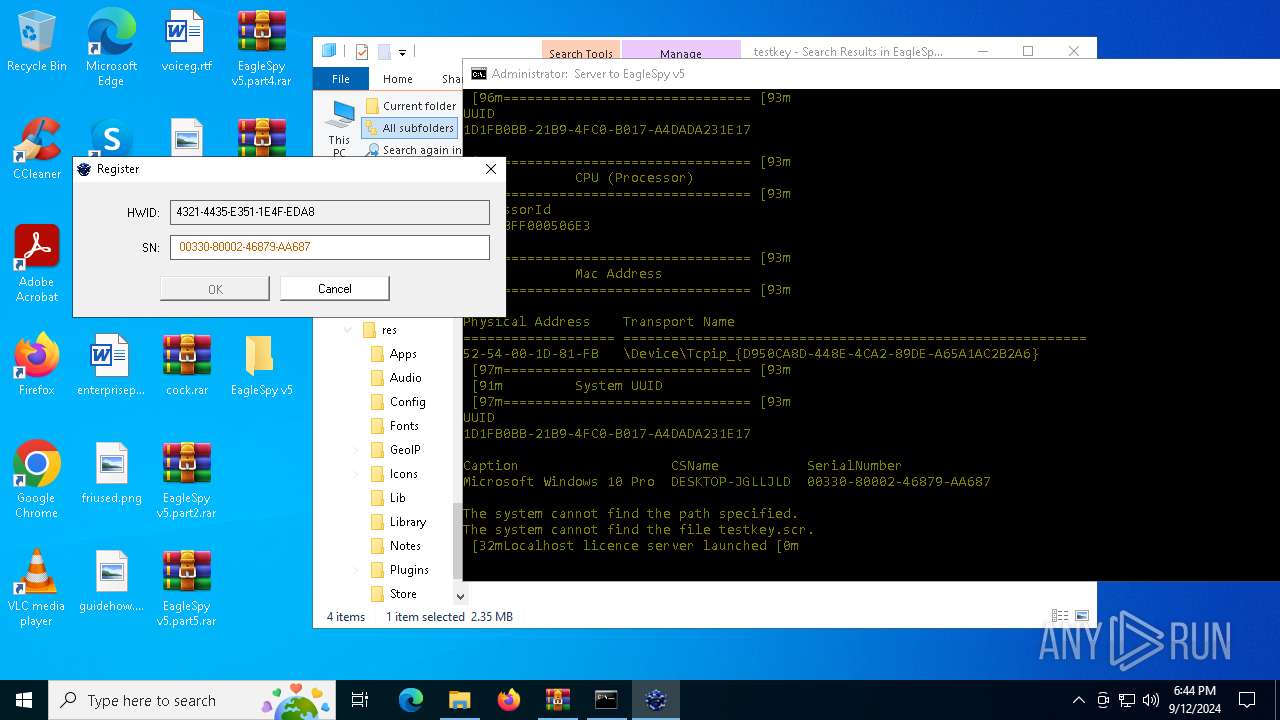Screen dimensions: 1280x720
Task: Launch VLC media player shortcut
Action: (x=37, y=587)
